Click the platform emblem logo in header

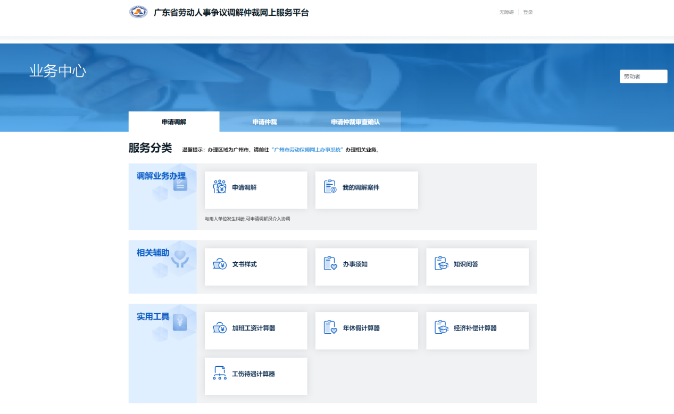click(x=138, y=12)
